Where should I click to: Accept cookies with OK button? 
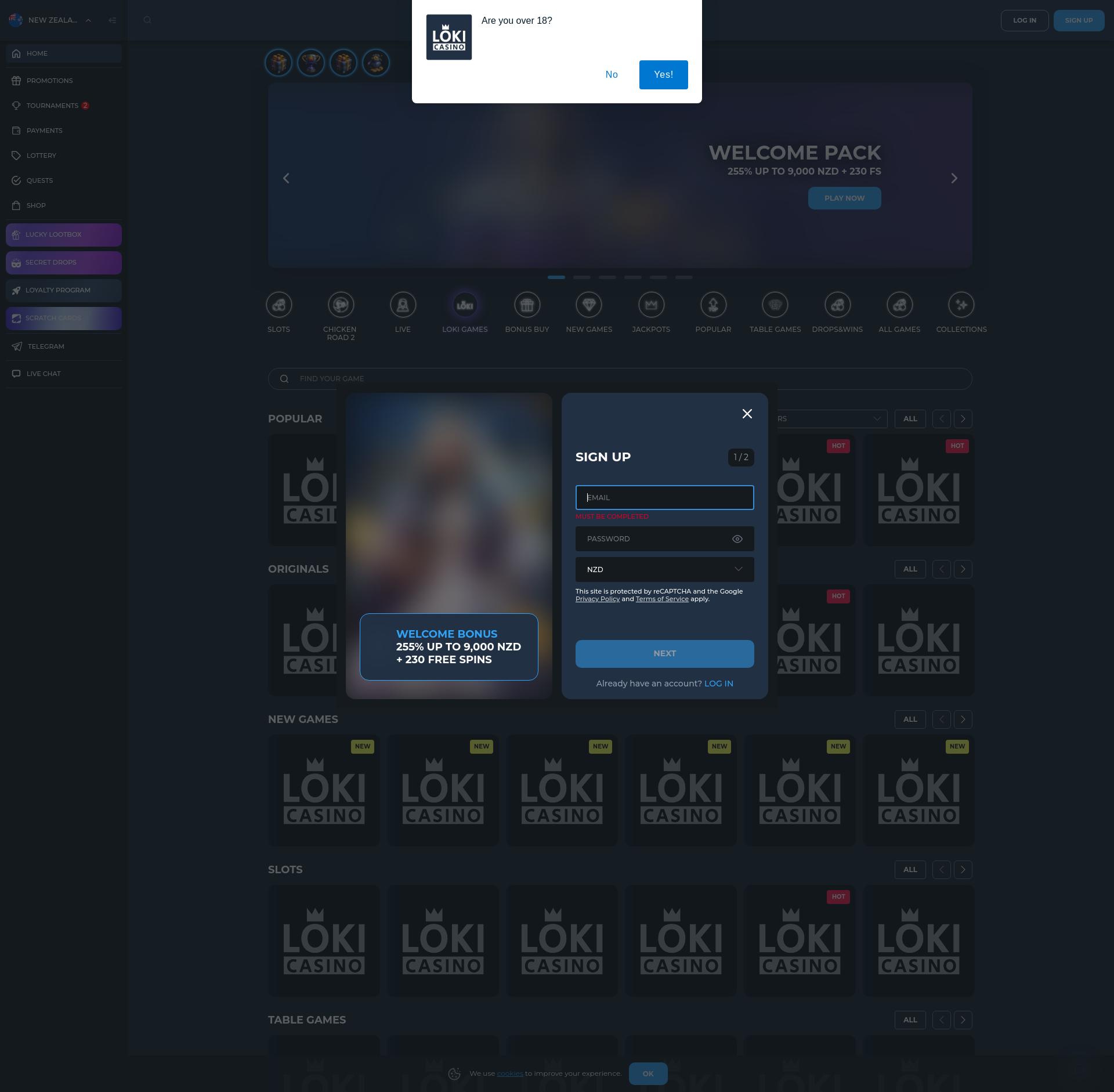click(648, 1073)
